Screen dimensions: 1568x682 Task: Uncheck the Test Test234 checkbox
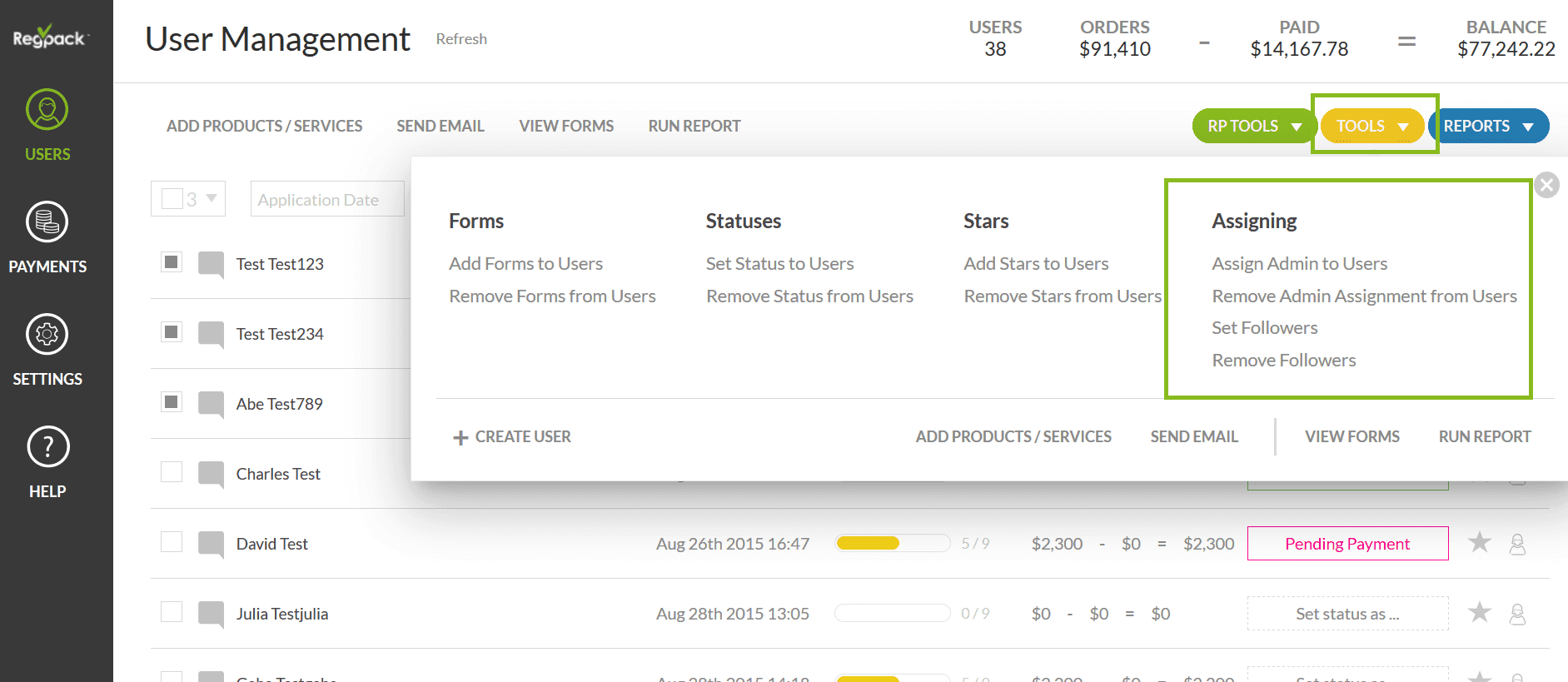click(x=172, y=332)
